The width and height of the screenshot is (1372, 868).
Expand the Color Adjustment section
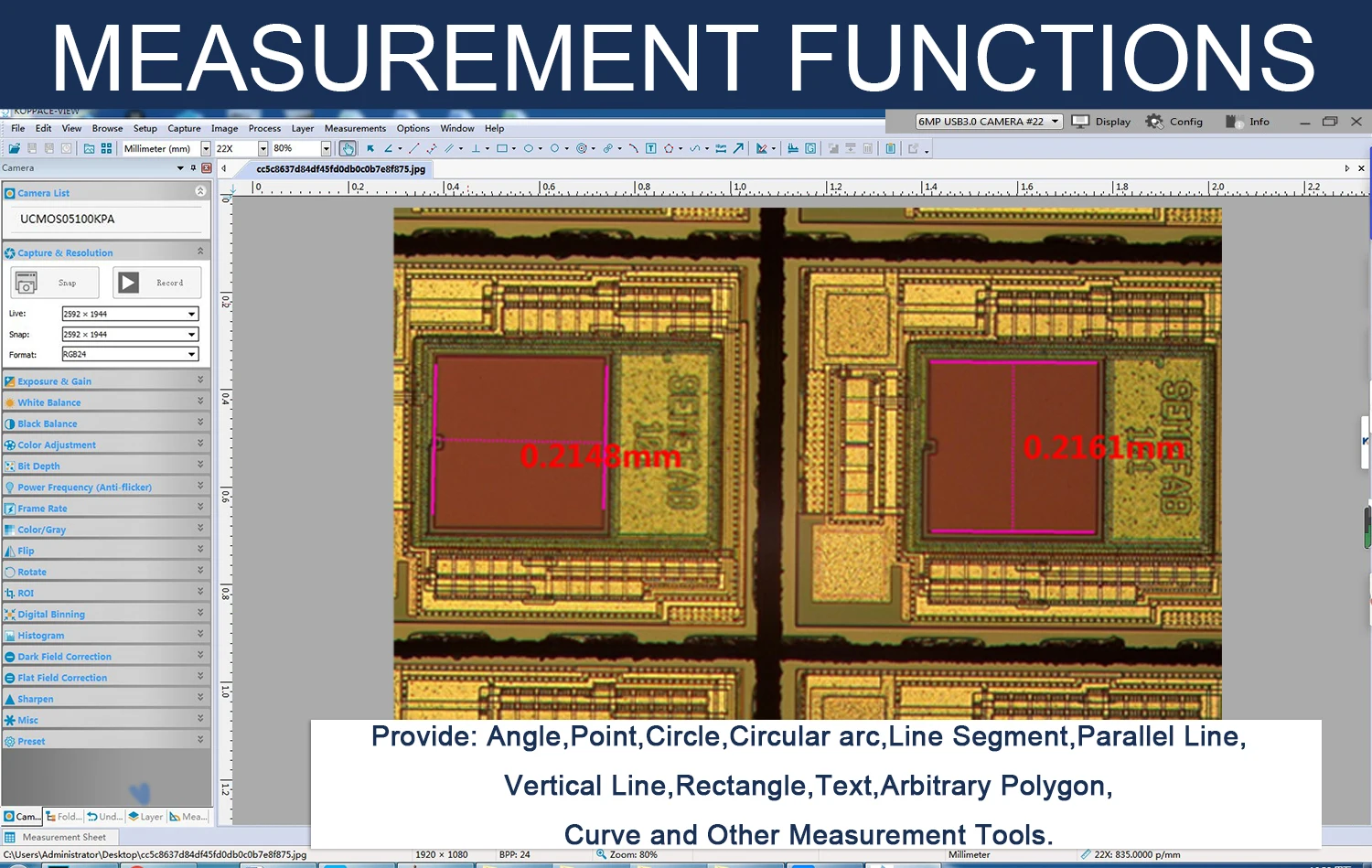coord(106,445)
